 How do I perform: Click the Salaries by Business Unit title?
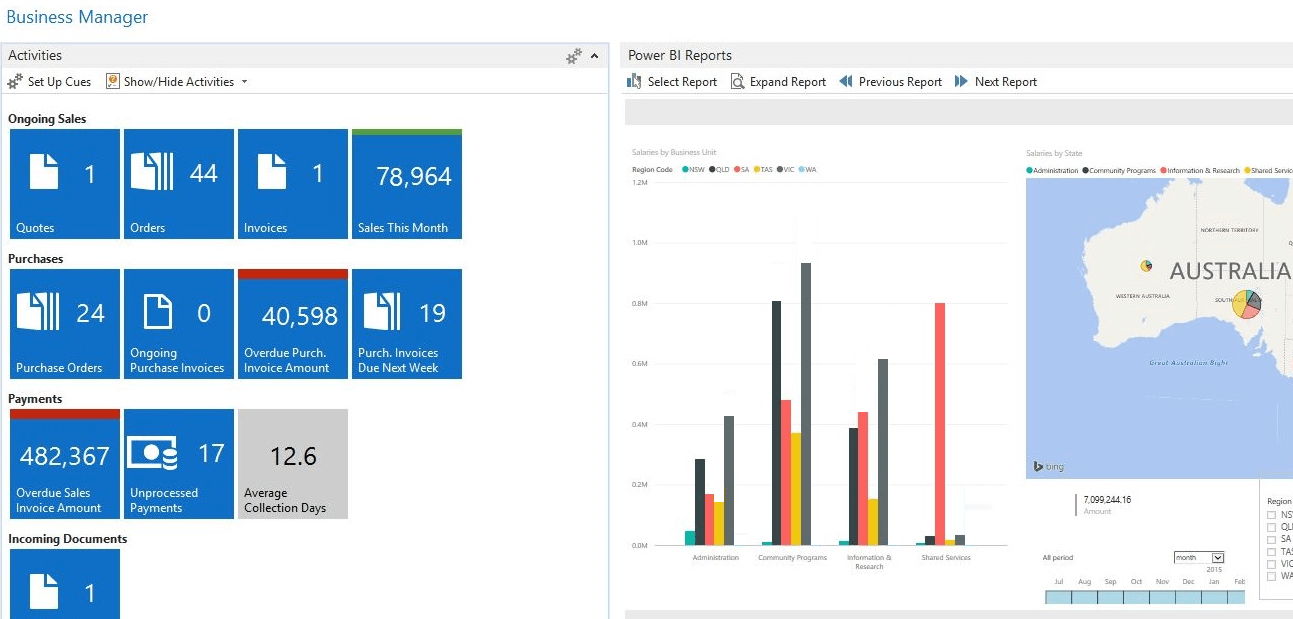click(674, 153)
